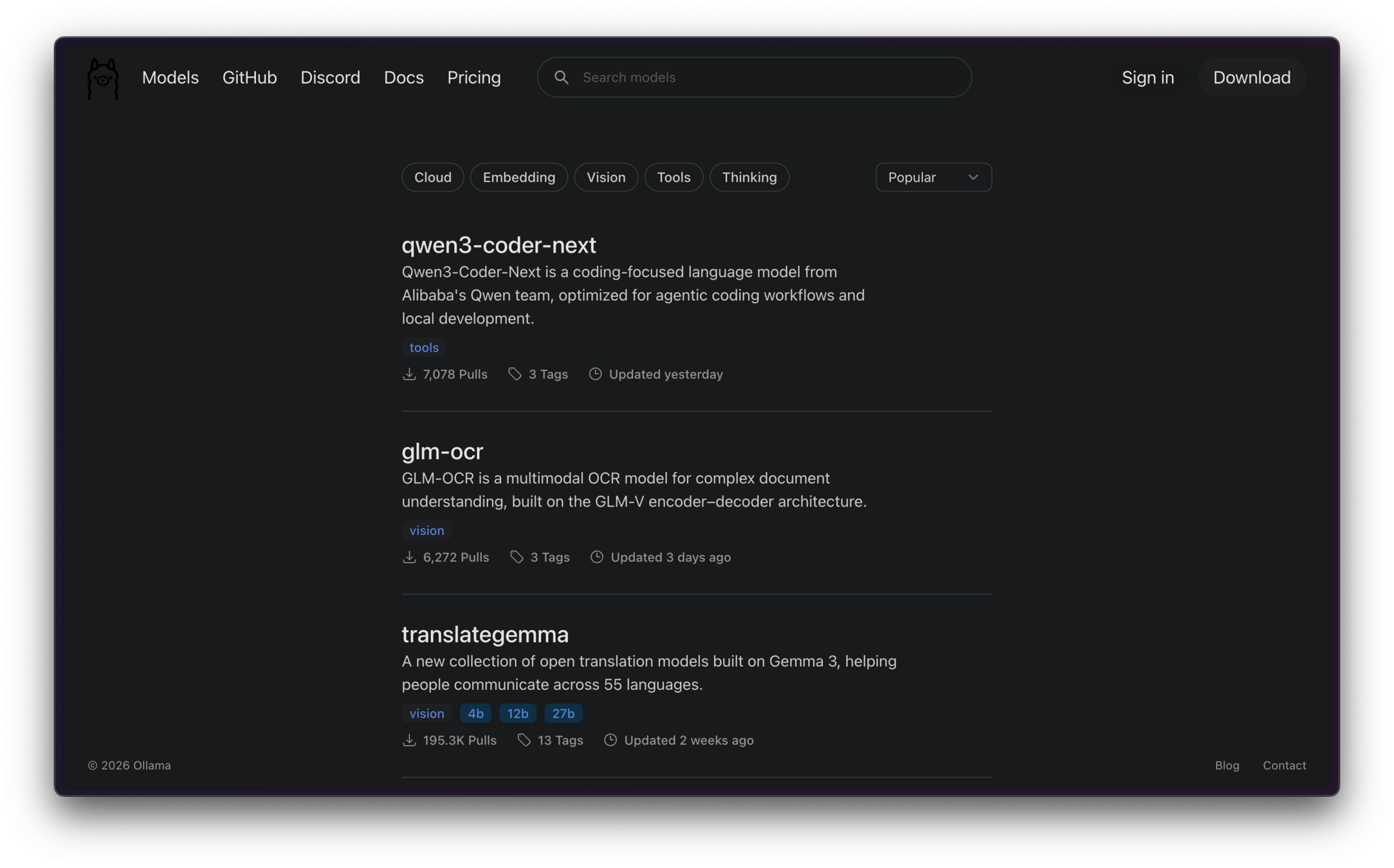Select the 12b size tag on translategemma
This screenshot has height=868, width=1394.
tap(517, 713)
